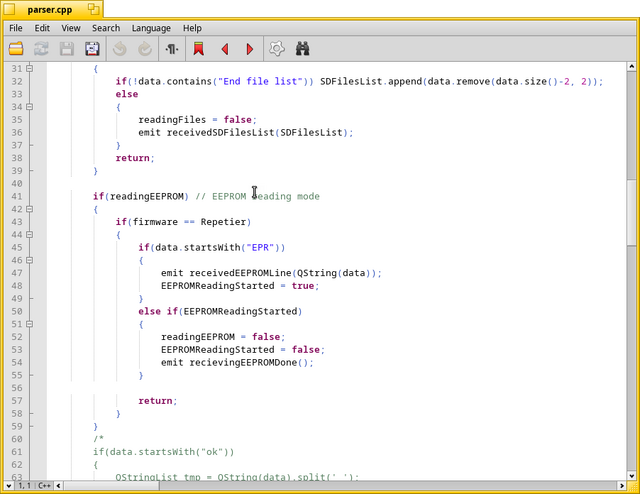Viewport: 640px width, 494px height.
Task: Open the status bar dropdown arrow at bottom left
Action: 9,486
